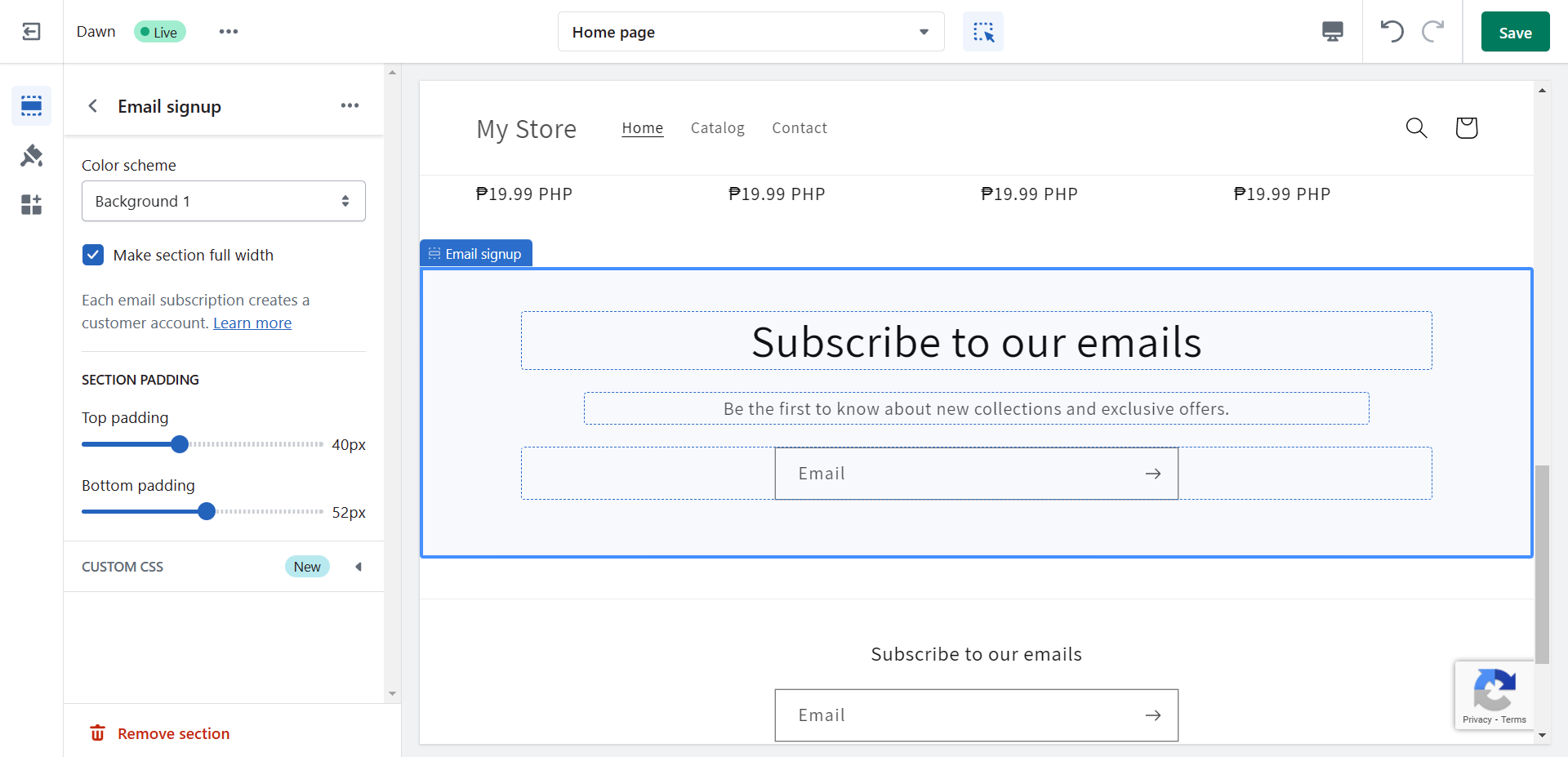Open the theme actions three-dot menu
The image size is (1568, 757).
229,32
